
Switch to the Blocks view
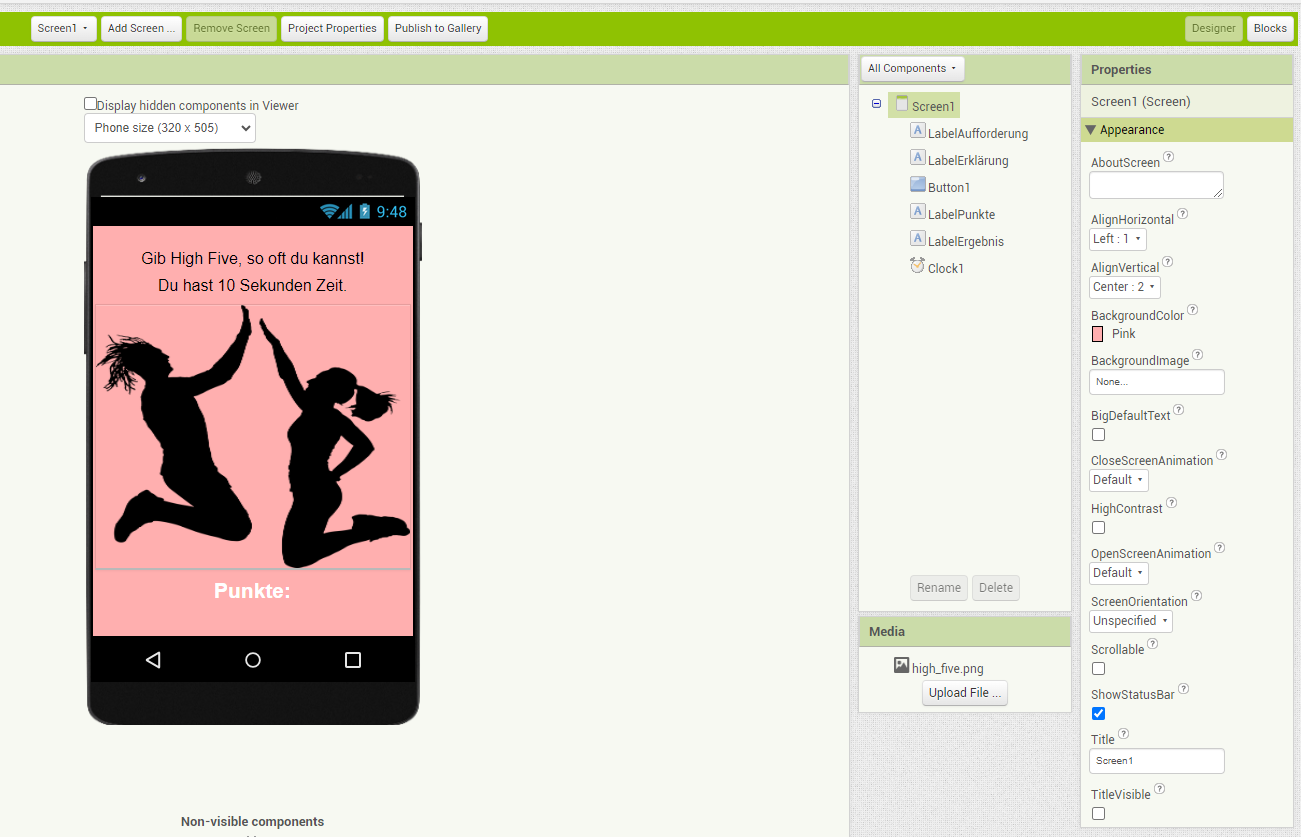1270,28
